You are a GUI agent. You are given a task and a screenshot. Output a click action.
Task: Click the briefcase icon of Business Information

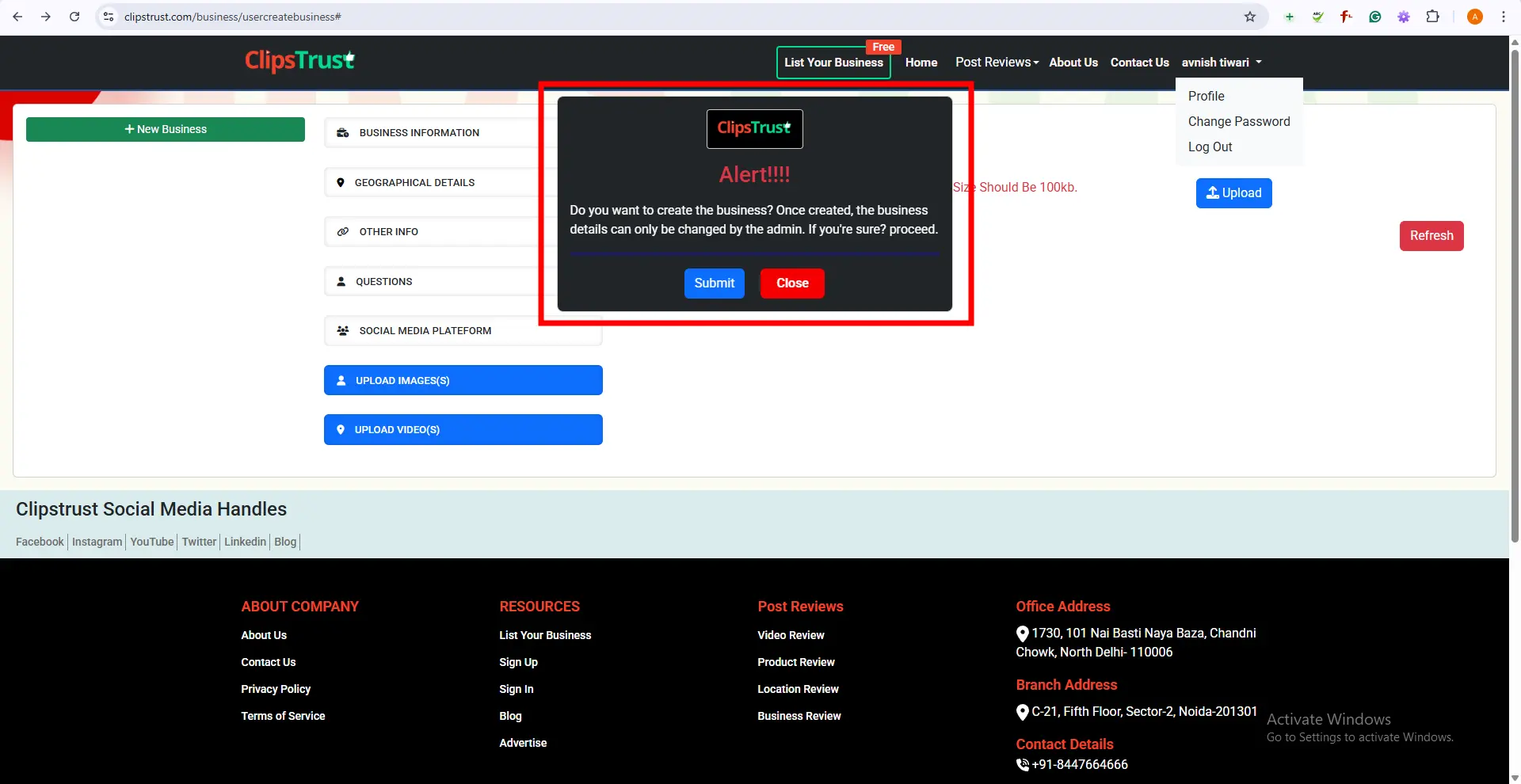343,133
